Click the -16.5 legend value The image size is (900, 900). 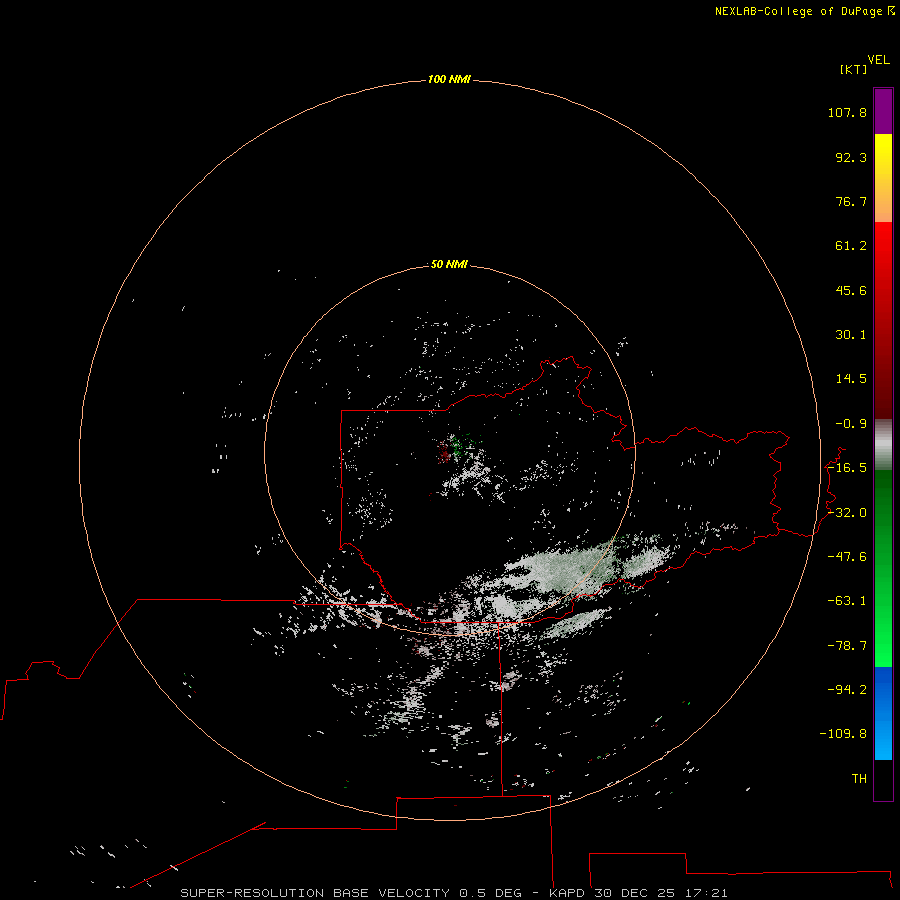tap(847, 468)
